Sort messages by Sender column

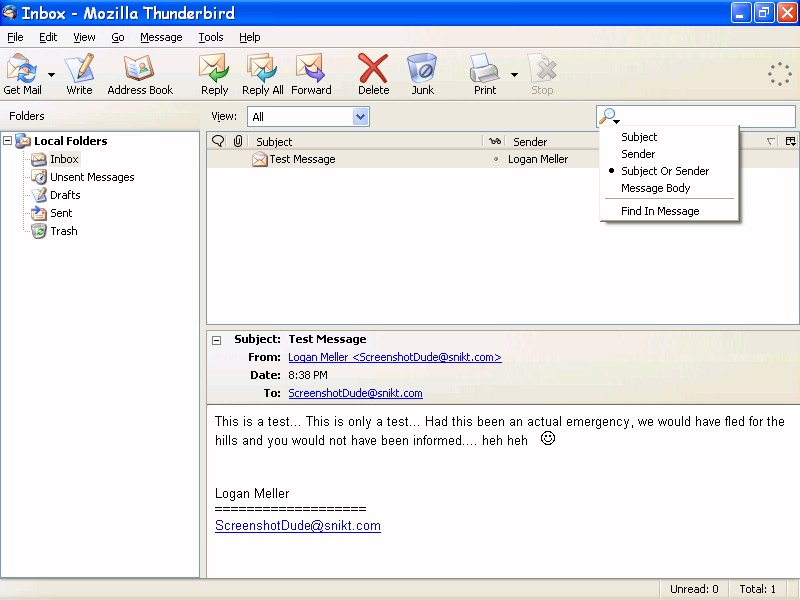tap(530, 141)
